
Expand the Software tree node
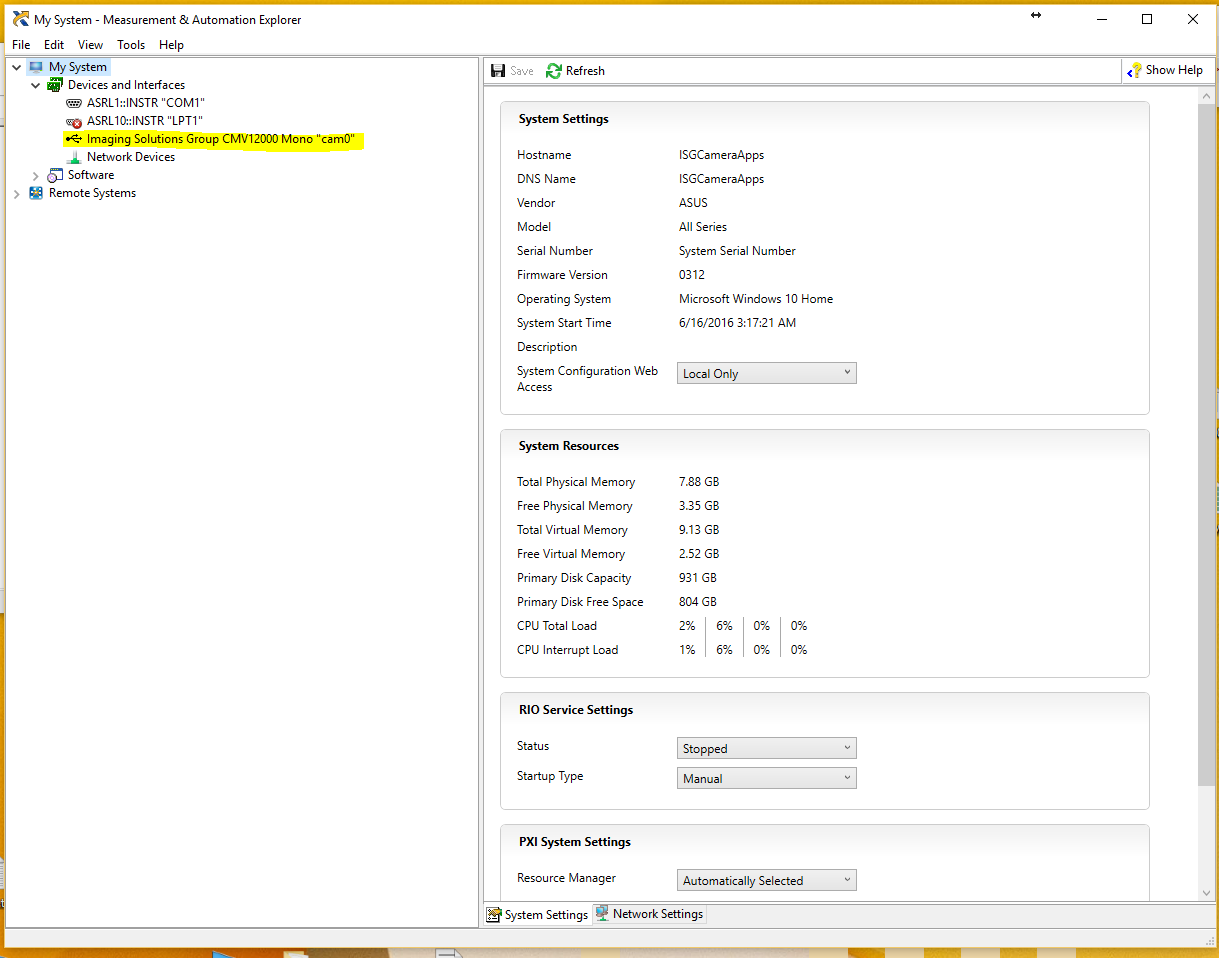tap(36, 175)
